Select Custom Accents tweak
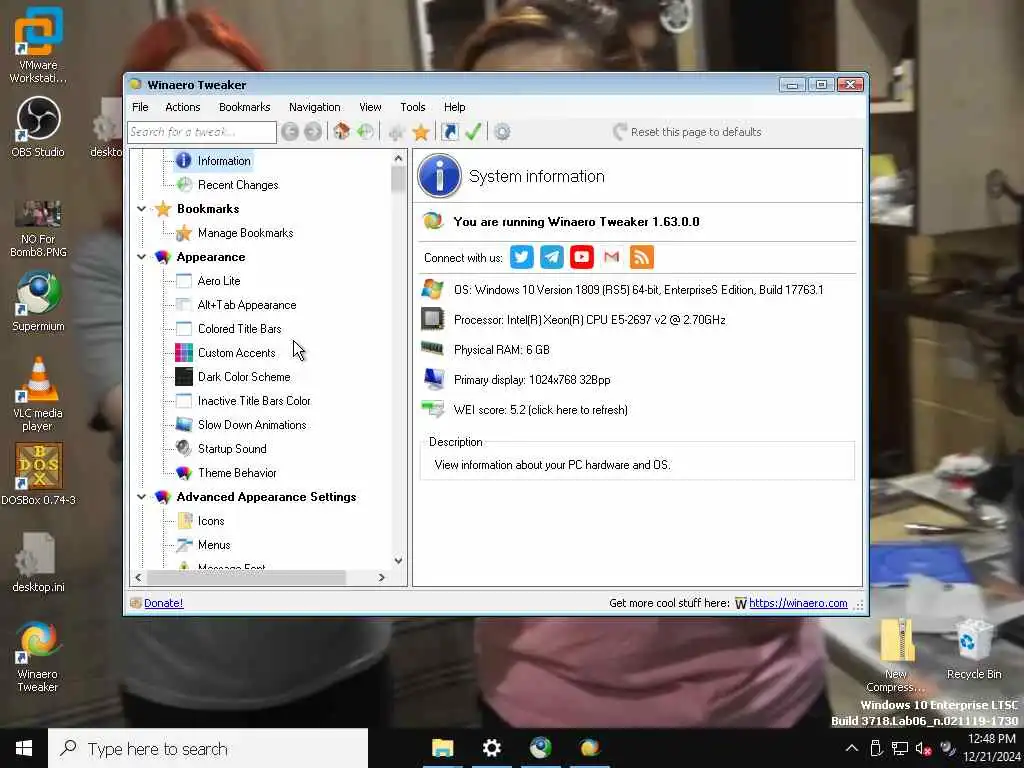 [x=236, y=353]
